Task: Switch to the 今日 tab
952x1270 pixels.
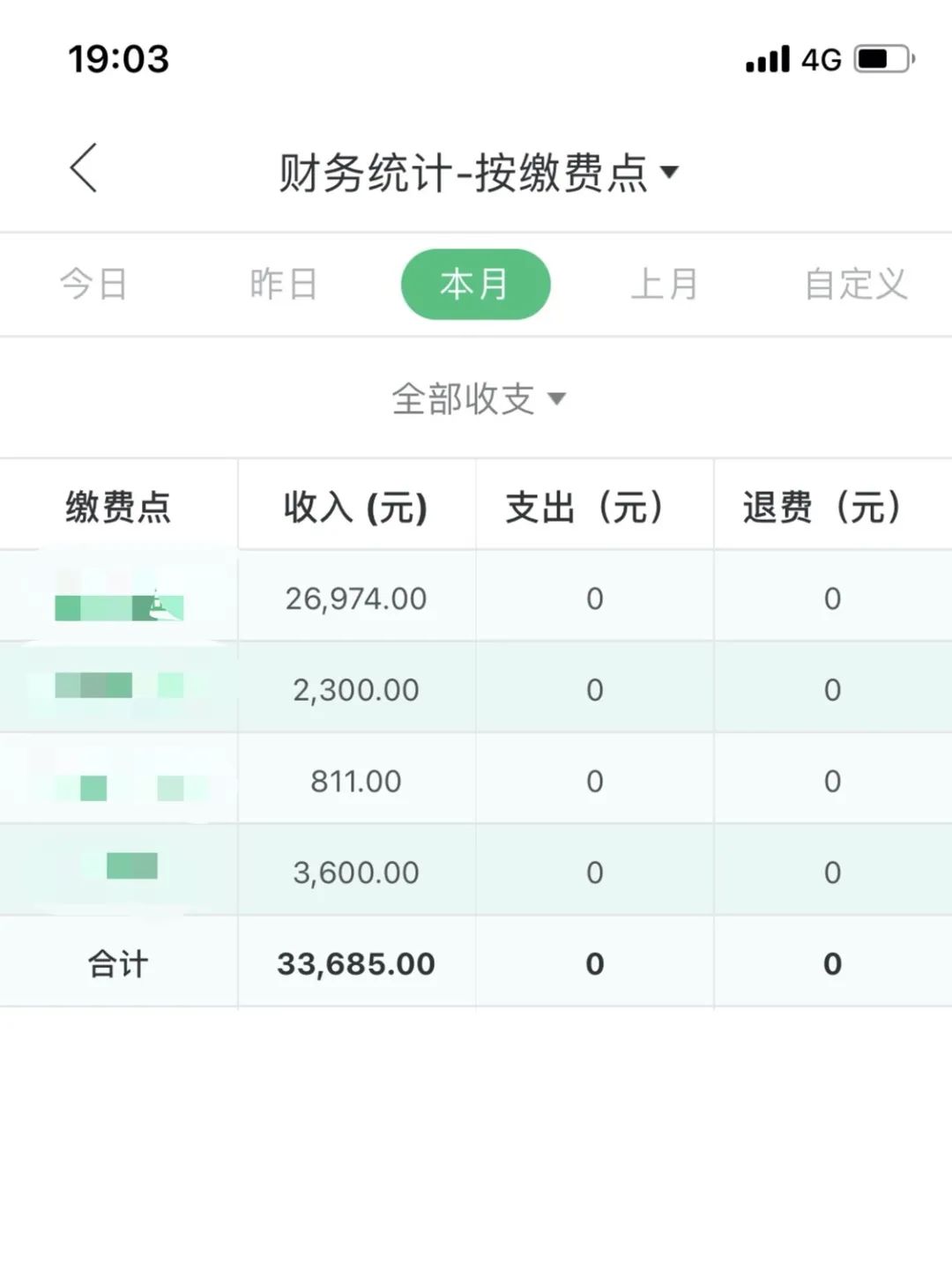Action: pos(92,283)
